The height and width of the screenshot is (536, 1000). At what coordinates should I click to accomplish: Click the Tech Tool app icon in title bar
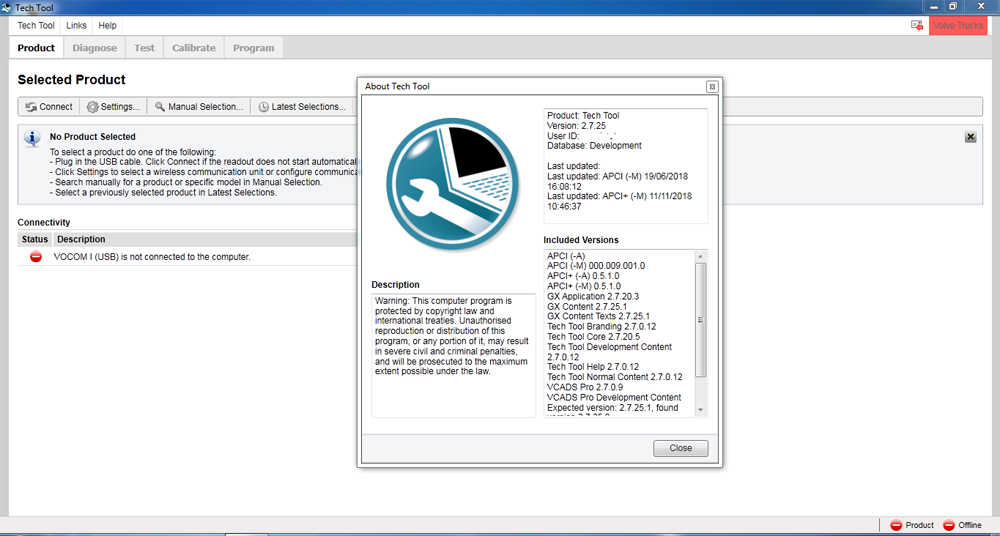click(x=6, y=8)
